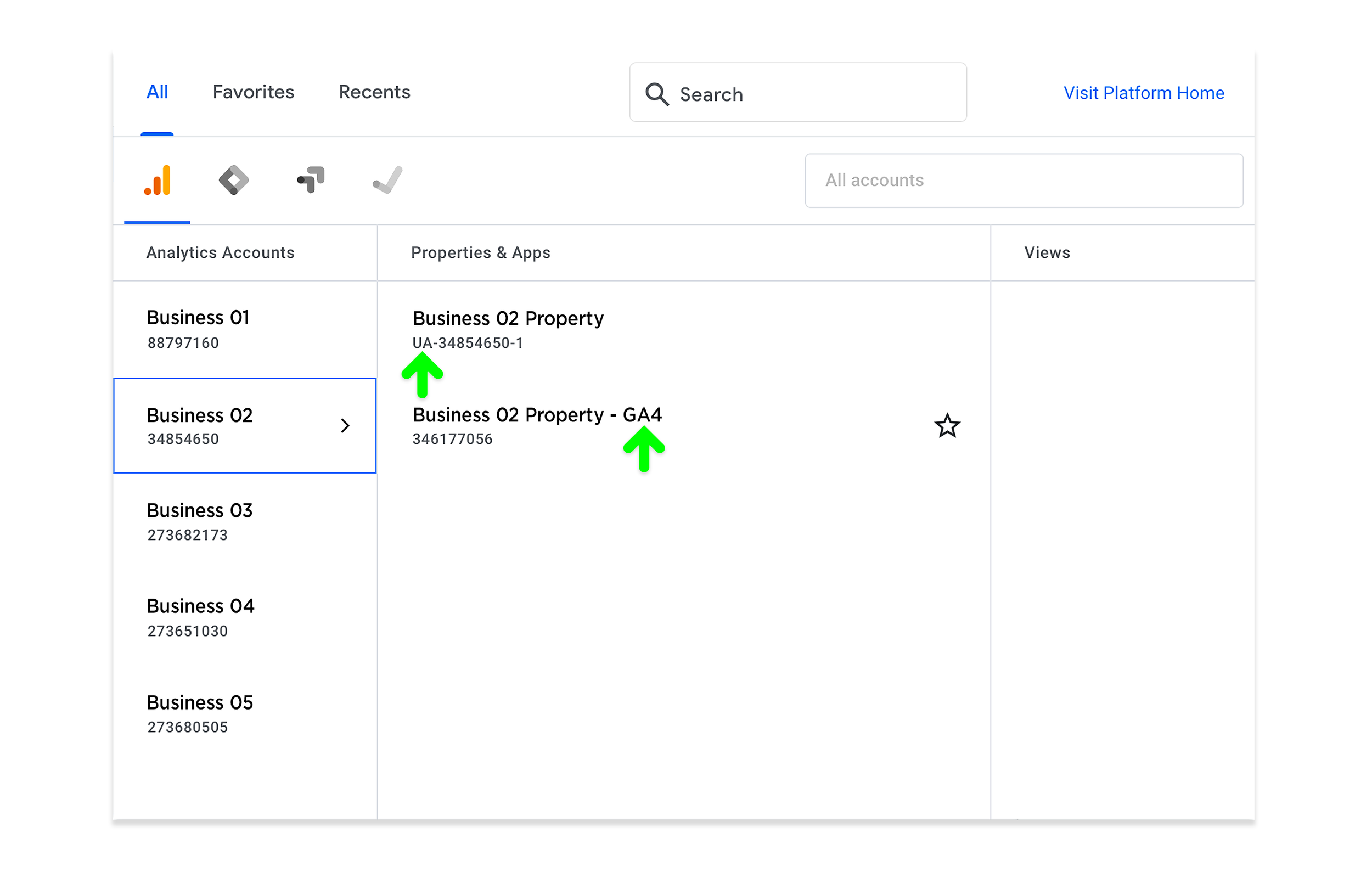Click account ID 273651030
1372x878 pixels.
188,631
